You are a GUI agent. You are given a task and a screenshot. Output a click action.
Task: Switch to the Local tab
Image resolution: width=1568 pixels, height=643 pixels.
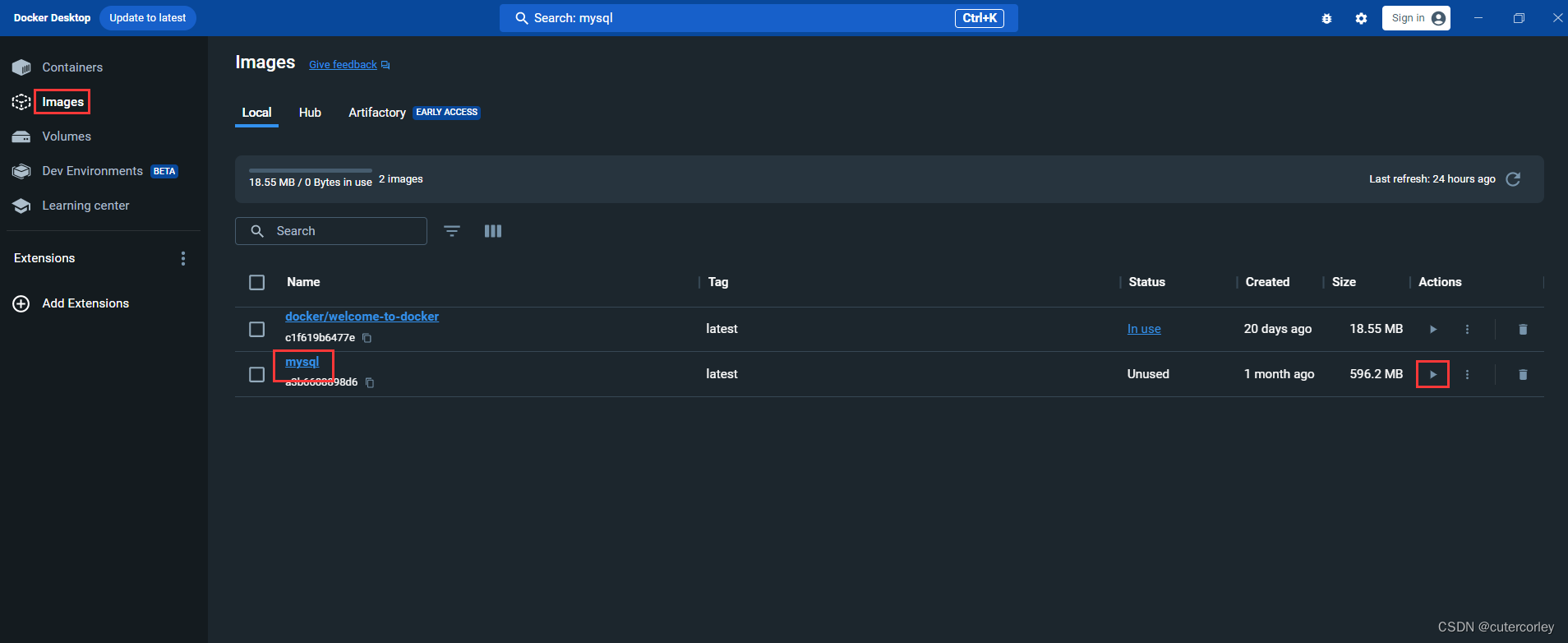point(256,113)
